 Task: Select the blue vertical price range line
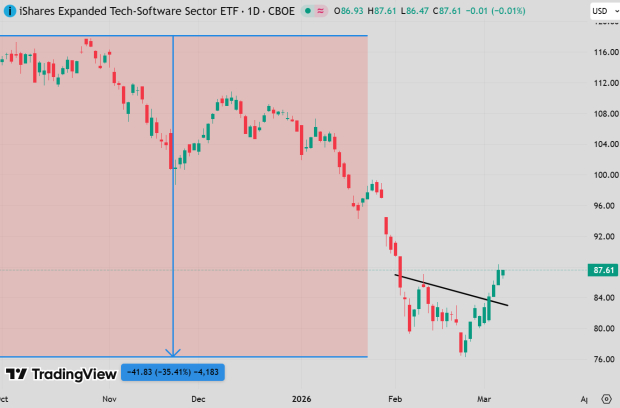[174, 200]
